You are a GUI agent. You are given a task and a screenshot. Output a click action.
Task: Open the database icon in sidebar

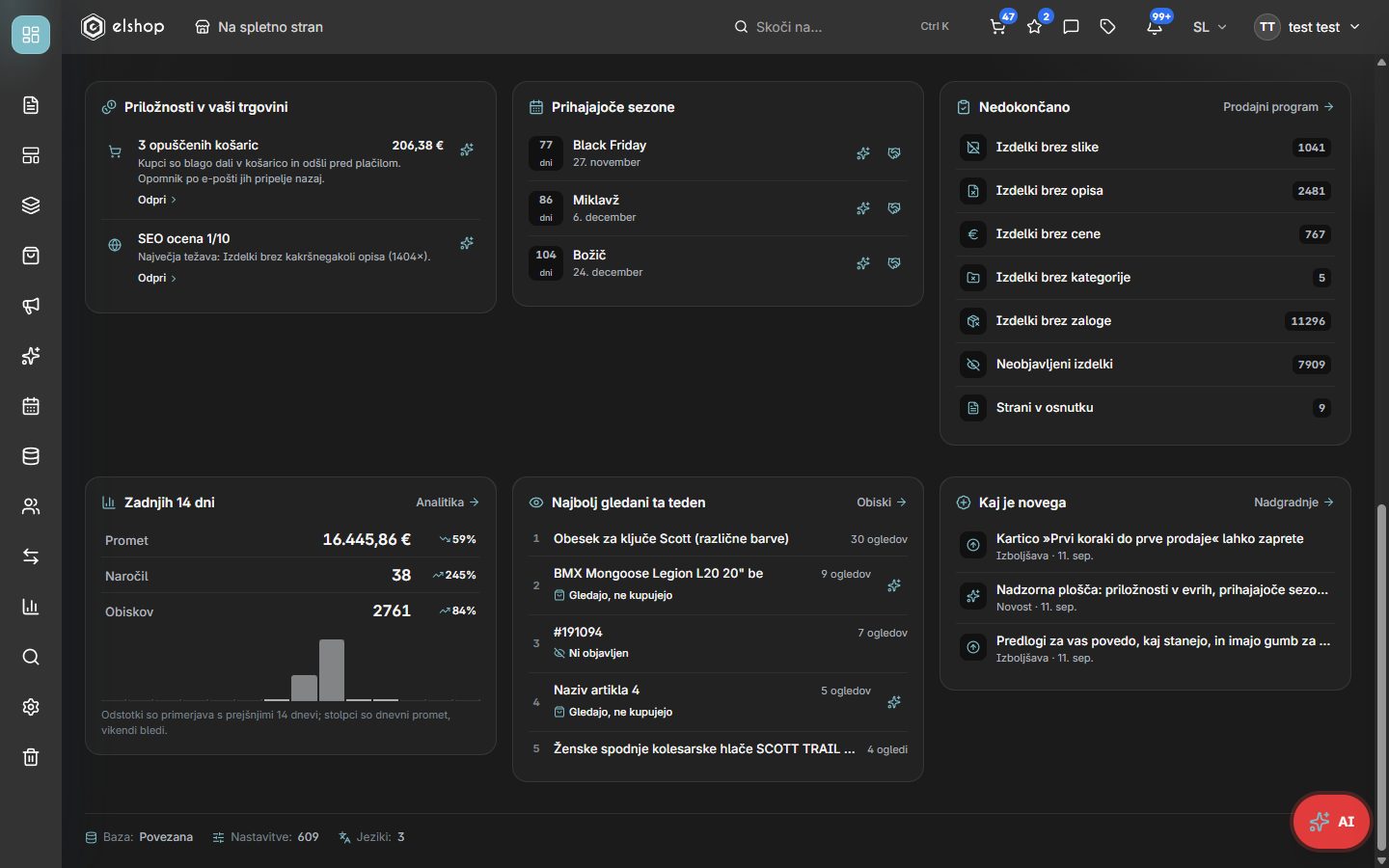(31, 456)
